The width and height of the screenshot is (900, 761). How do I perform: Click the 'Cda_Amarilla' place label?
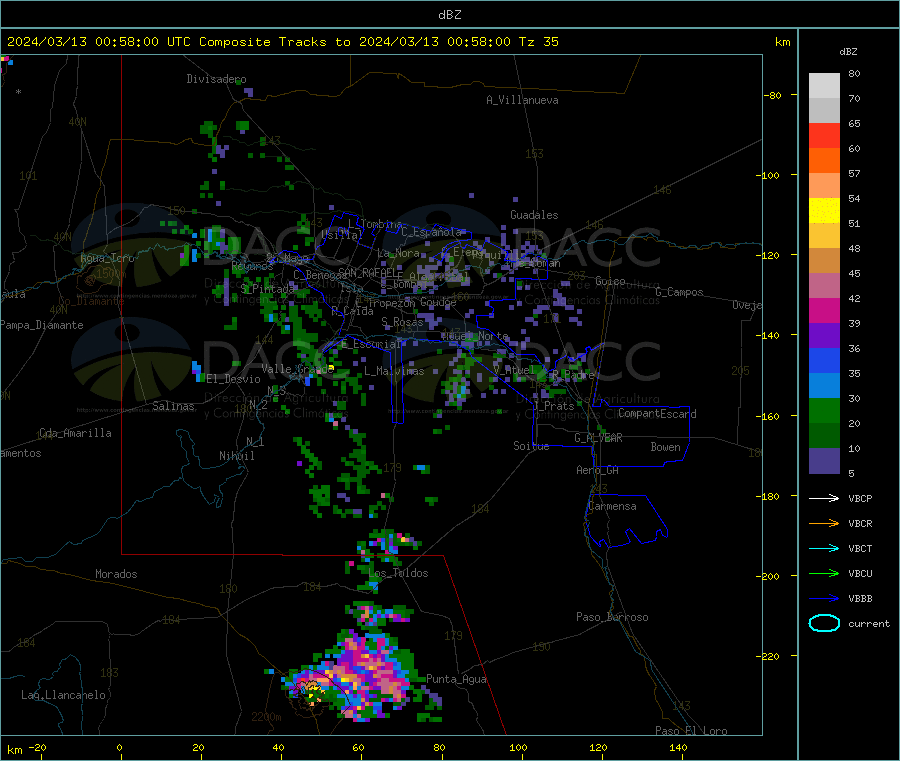point(75,433)
